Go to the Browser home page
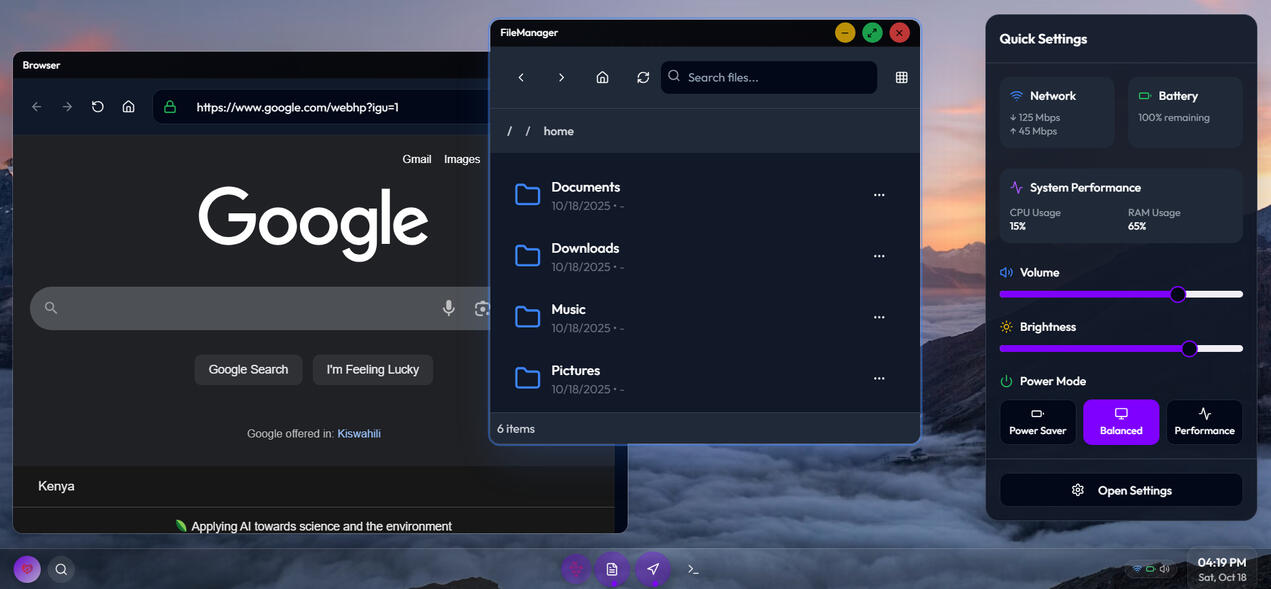The width and height of the screenshot is (1271, 589). pyautogui.click(x=128, y=106)
